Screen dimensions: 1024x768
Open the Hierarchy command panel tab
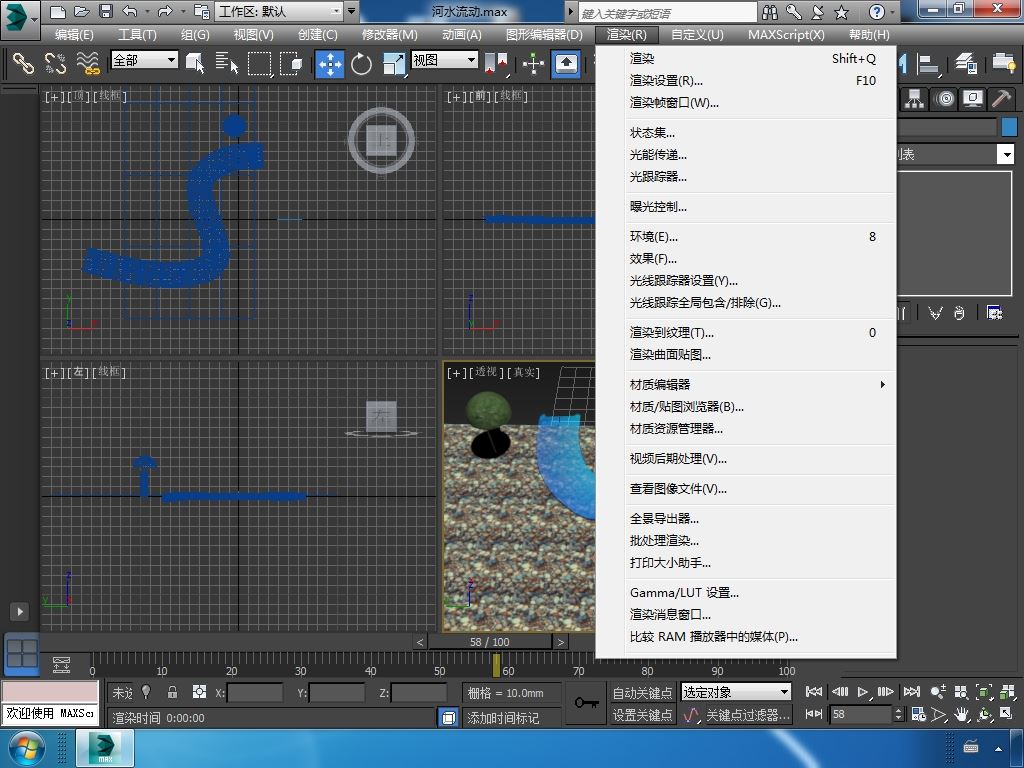point(914,99)
